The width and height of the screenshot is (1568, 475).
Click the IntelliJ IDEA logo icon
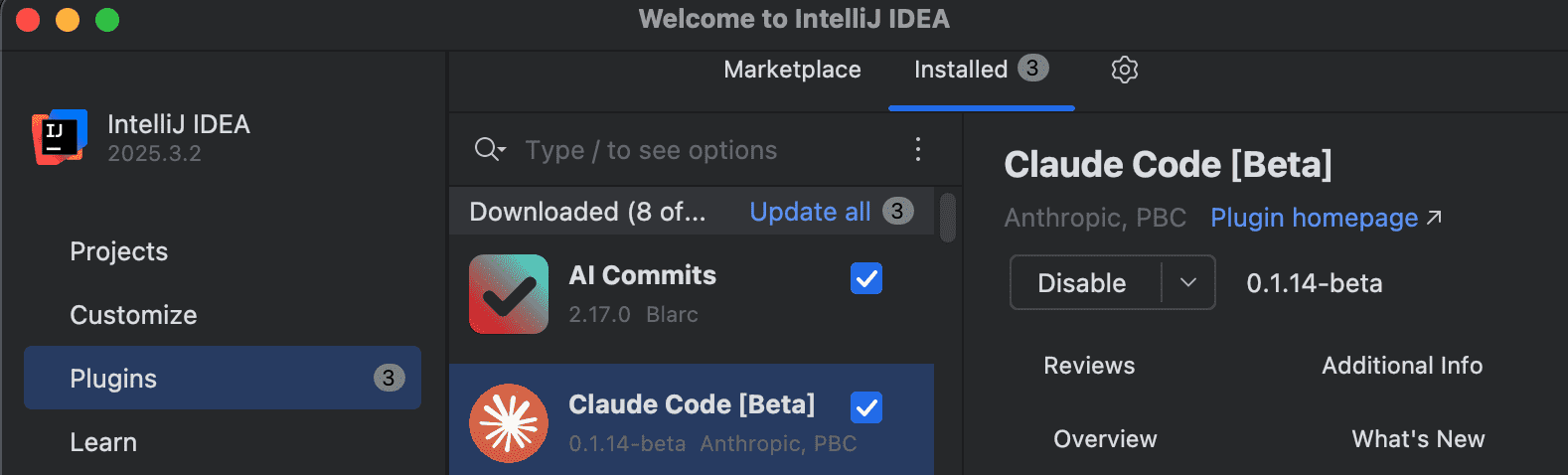pos(60,137)
